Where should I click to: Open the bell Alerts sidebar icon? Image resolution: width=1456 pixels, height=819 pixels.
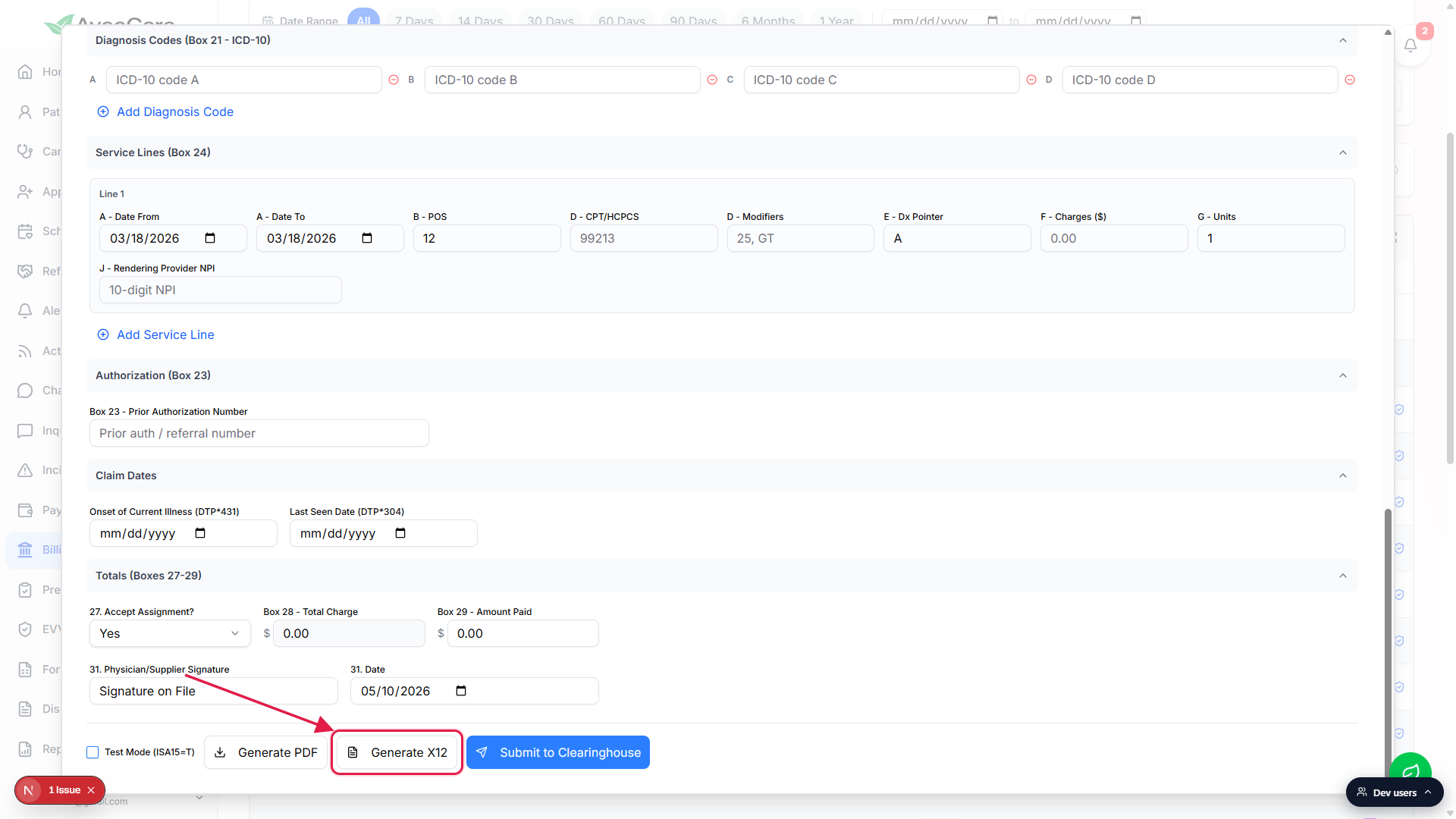25,310
